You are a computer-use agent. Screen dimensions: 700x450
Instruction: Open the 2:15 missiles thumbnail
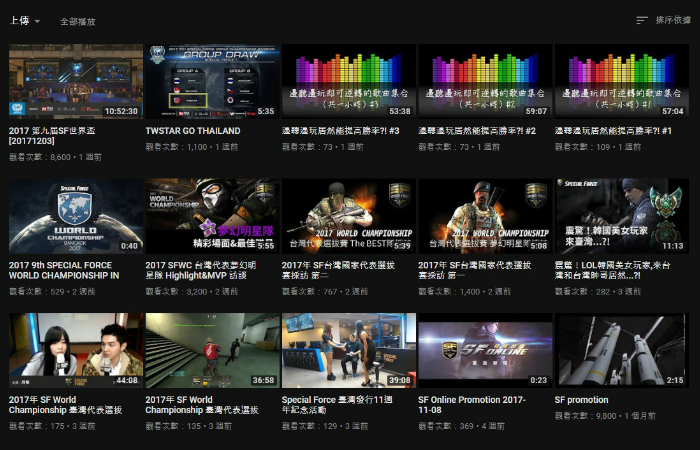tap(622, 350)
